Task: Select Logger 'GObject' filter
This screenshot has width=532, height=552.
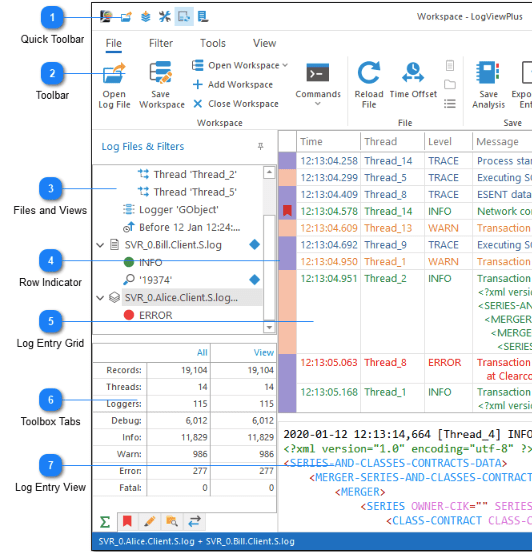Action: point(170,209)
